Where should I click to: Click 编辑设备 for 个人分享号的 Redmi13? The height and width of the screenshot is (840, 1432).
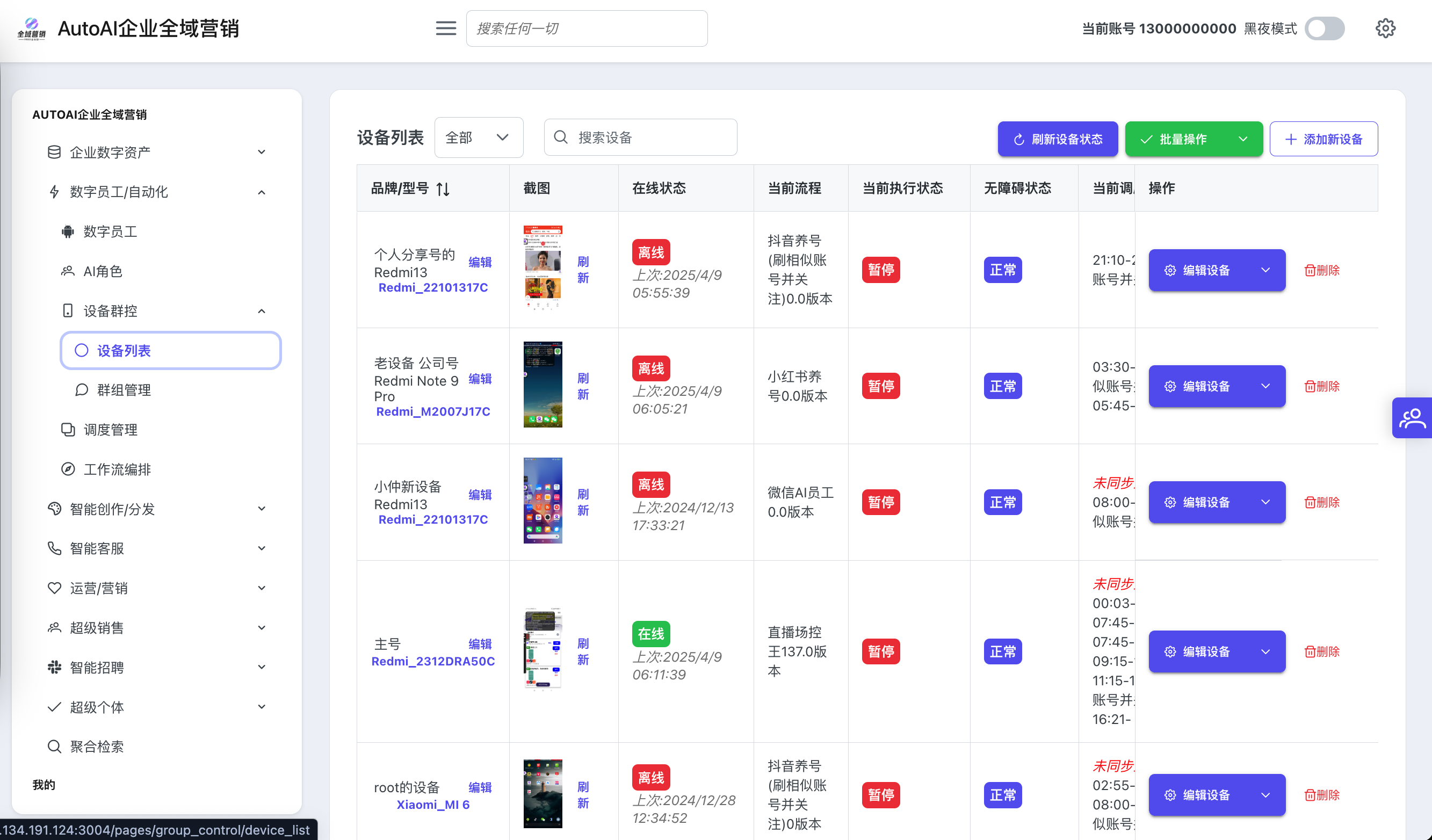point(1217,271)
